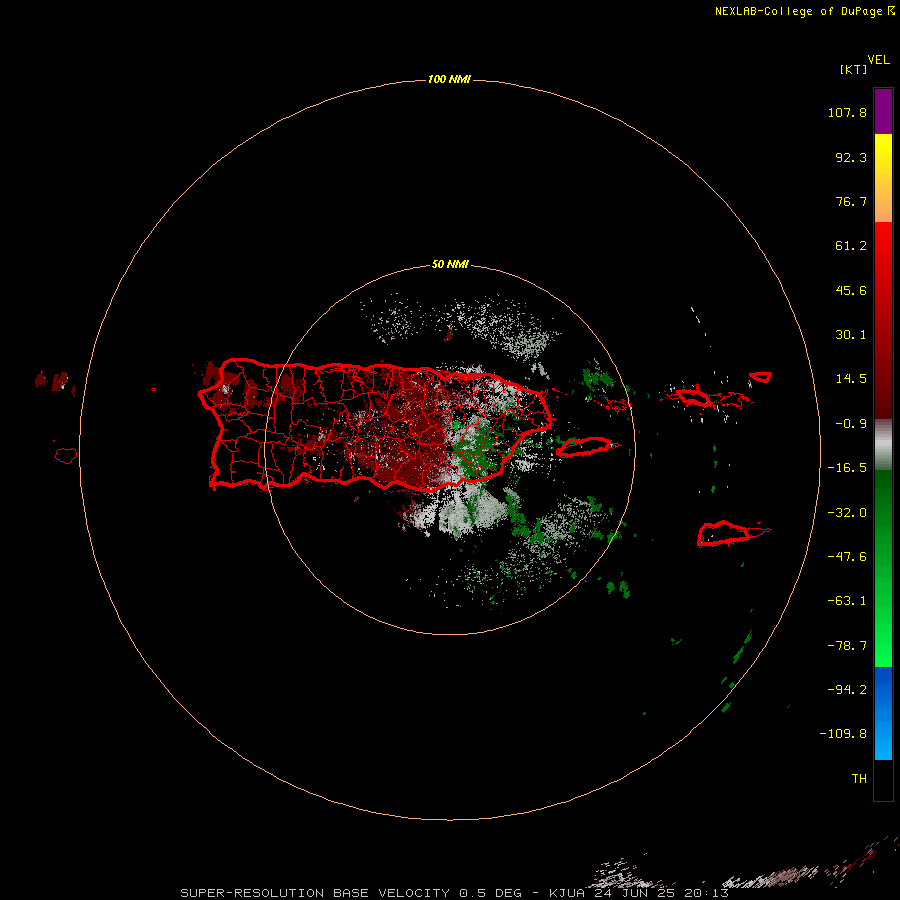Select the -32.0 scale value
Image resolution: width=900 pixels, height=900 pixels.
(x=847, y=513)
